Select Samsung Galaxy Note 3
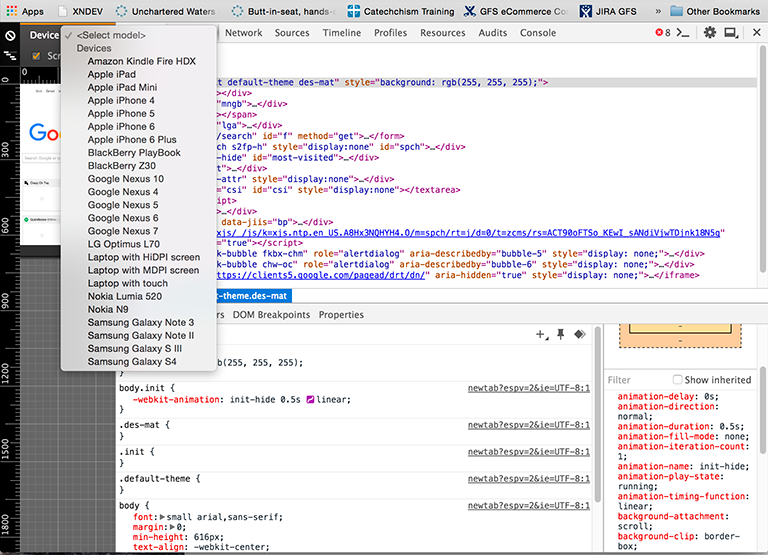The height and width of the screenshot is (555, 768). (139, 322)
